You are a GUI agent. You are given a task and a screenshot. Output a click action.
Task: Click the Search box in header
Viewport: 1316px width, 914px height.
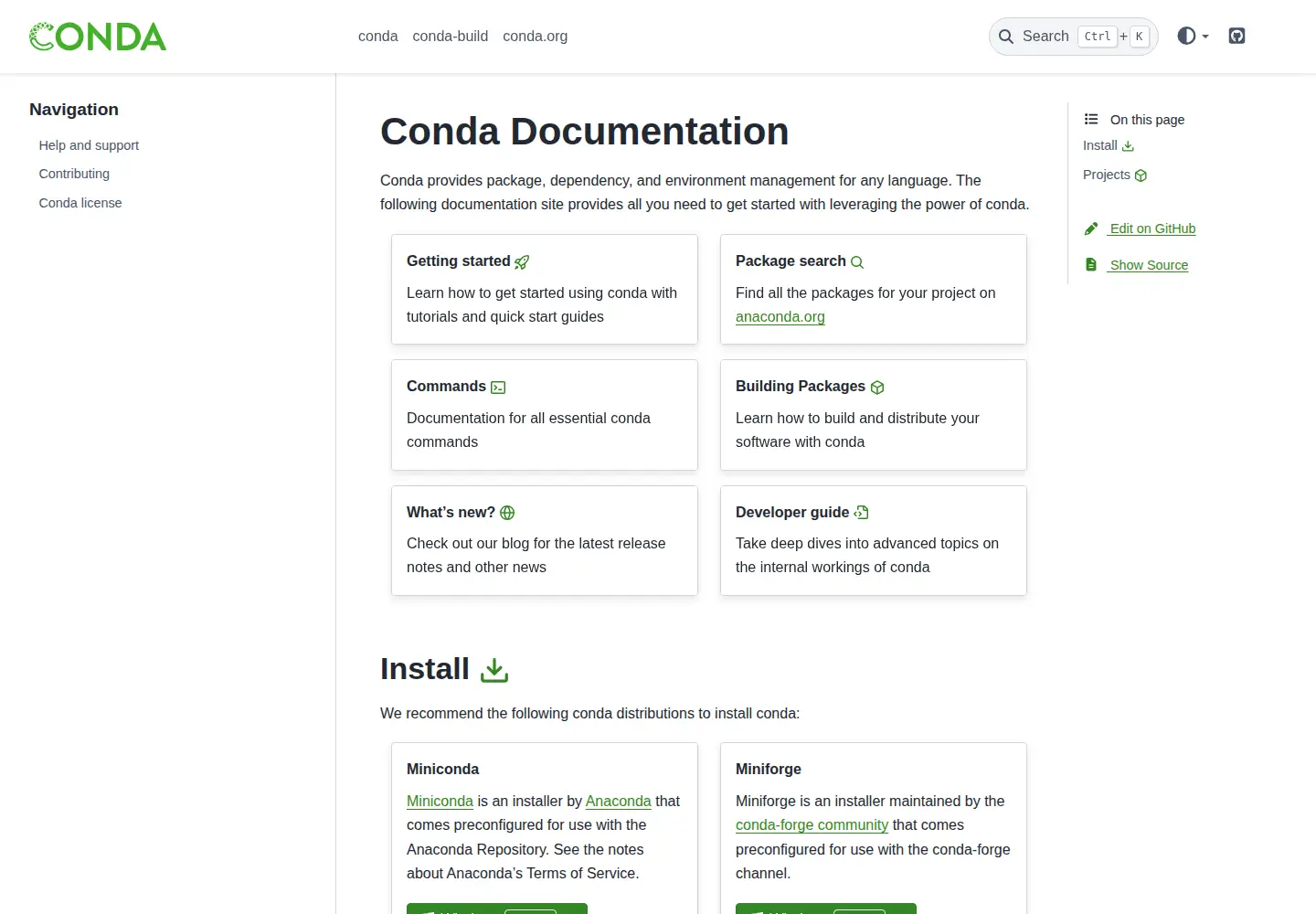pyautogui.click(x=1074, y=37)
